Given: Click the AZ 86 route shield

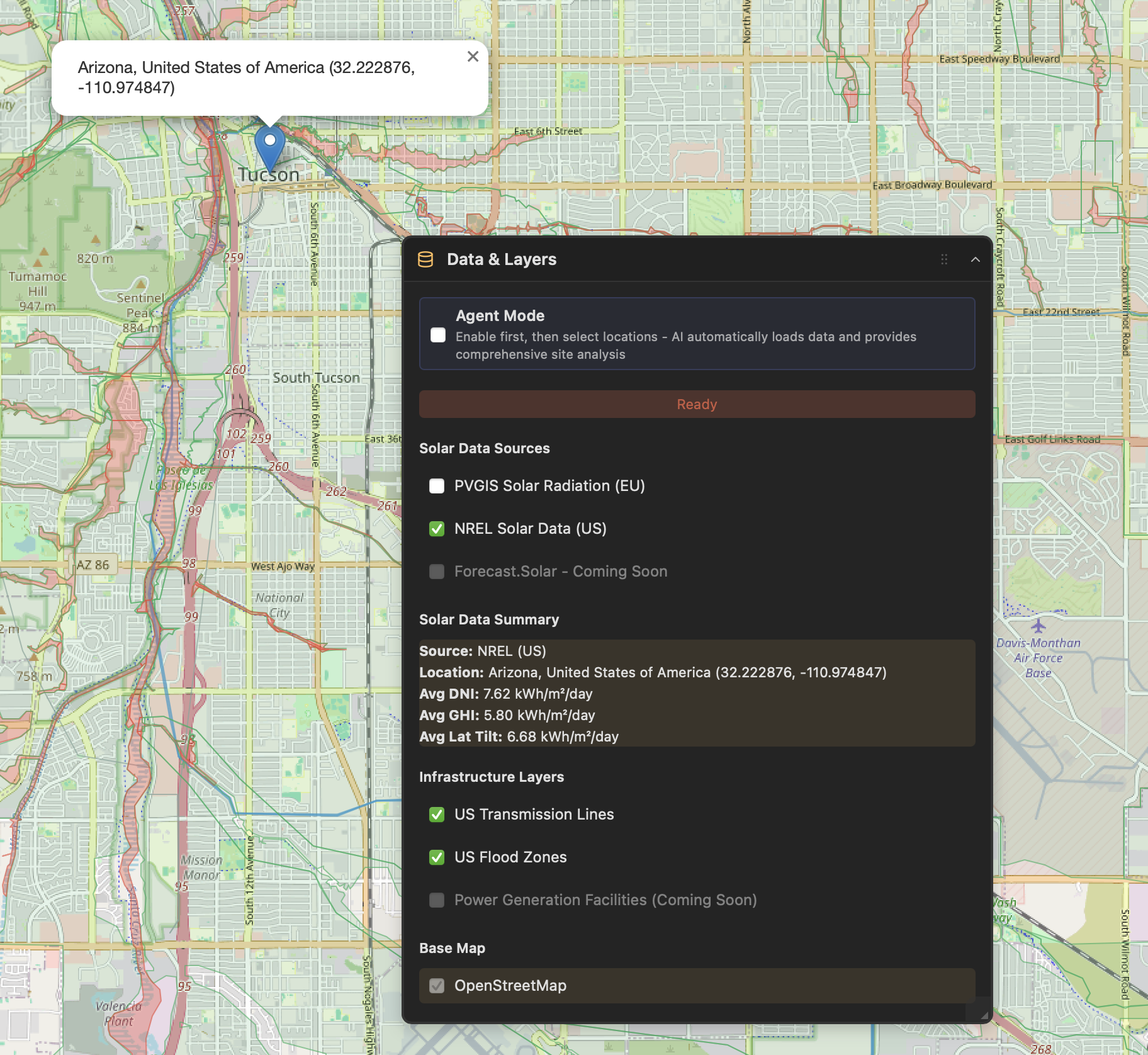Looking at the screenshot, I should click(x=93, y=565).
